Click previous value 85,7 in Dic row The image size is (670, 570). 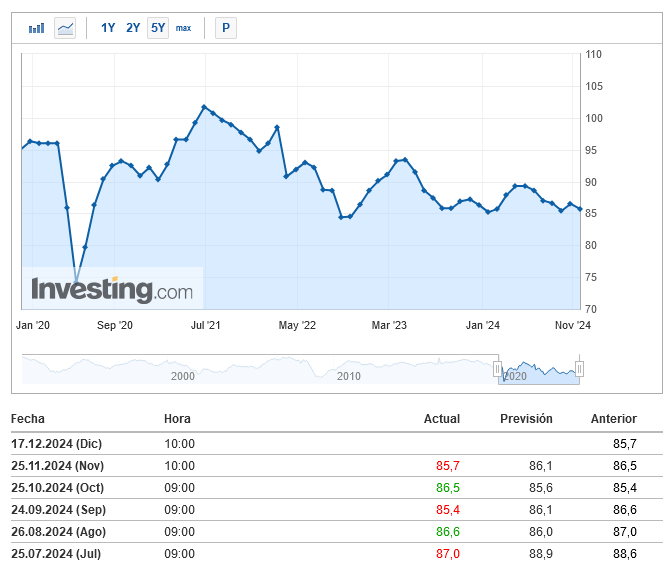coord(625,444)
